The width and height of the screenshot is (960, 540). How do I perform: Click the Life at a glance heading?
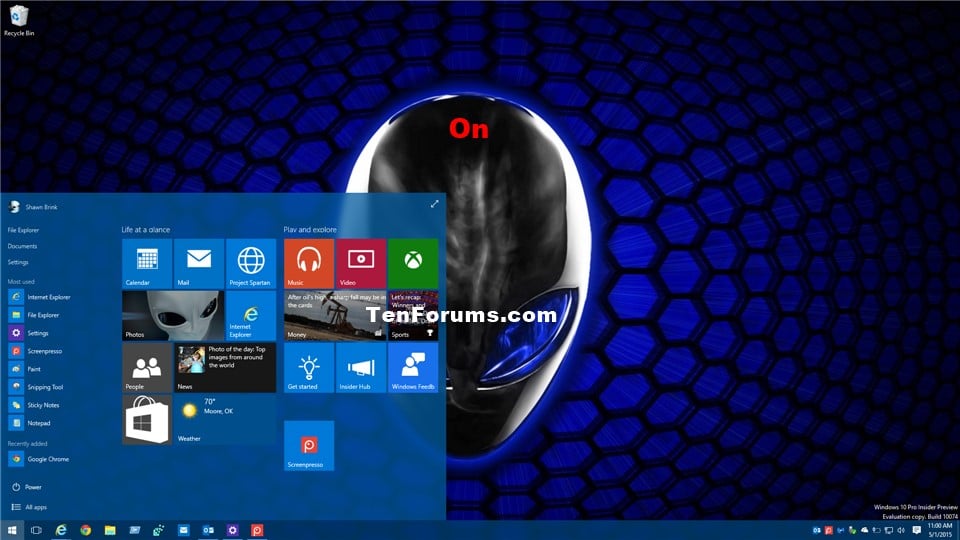pyautogui.click(x=146, y=230)
